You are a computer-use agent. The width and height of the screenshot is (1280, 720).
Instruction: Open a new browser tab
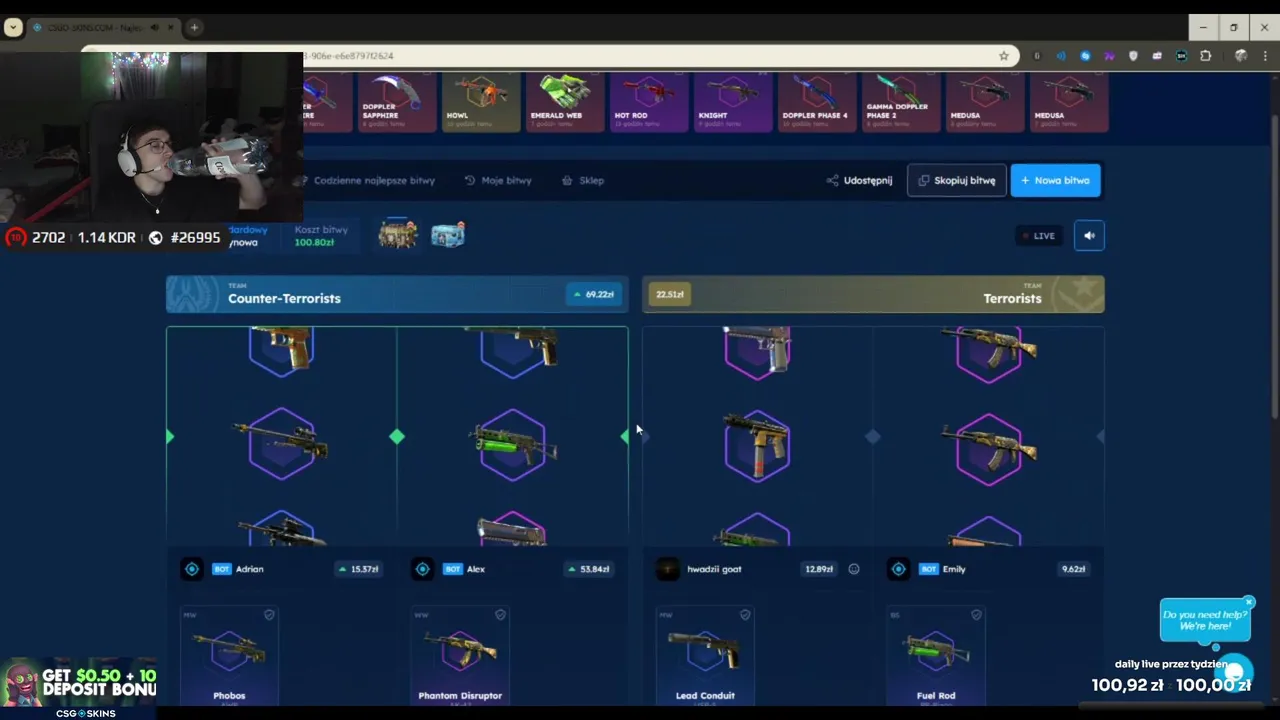[194, 27]
